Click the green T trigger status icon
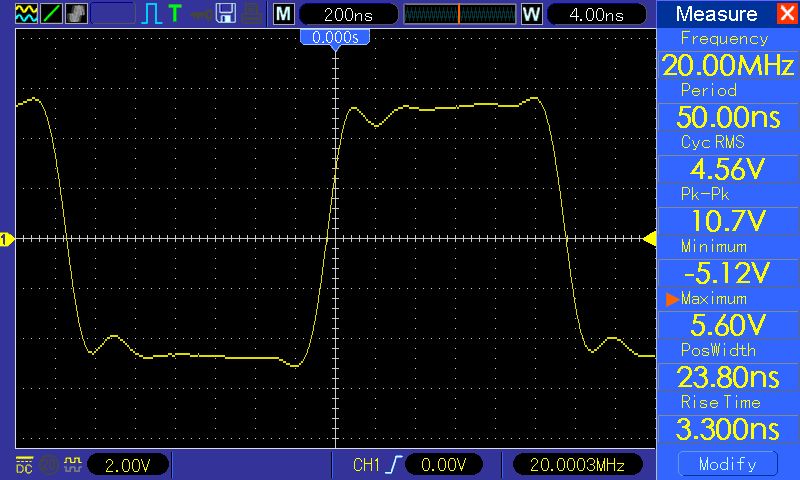Image resolution: width=800 pixels, height=480 pixels. [174, 14]
